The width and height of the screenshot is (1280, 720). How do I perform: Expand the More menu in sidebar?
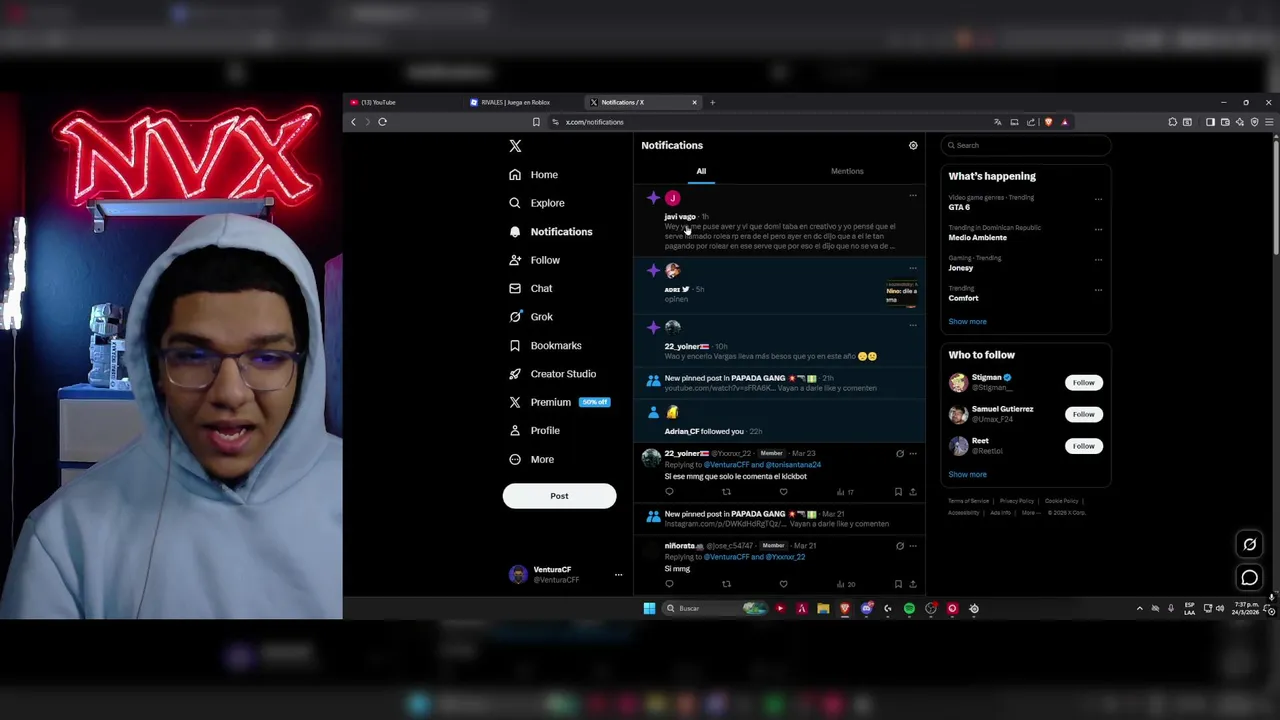pyautogui.click(x=531, y=459)
